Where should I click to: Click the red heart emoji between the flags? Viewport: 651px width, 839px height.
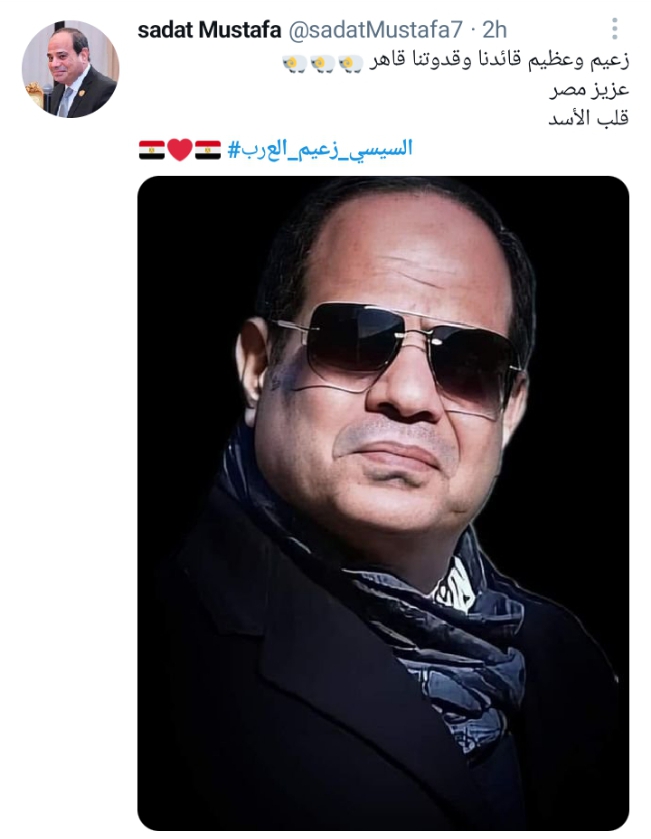click(180, 150)
